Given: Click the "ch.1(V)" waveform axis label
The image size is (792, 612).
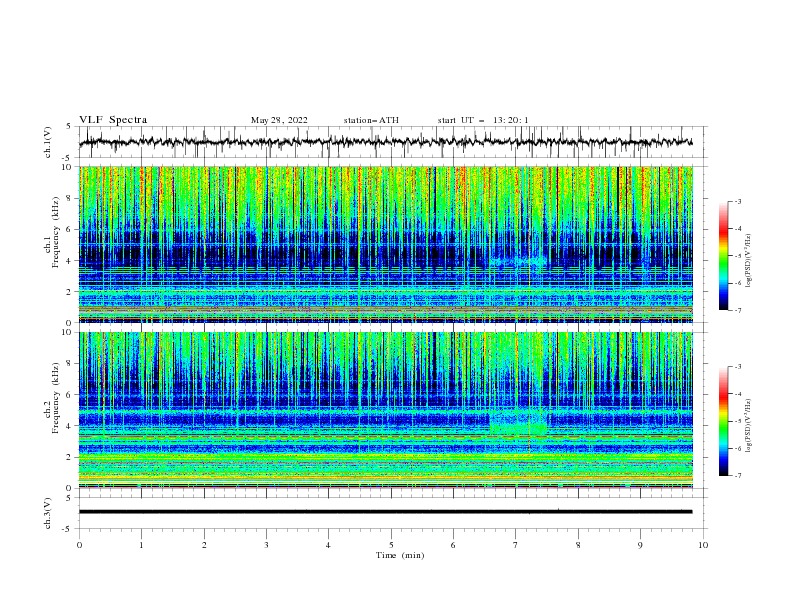Looking at the screenshot, I should (x=48, y=142).
